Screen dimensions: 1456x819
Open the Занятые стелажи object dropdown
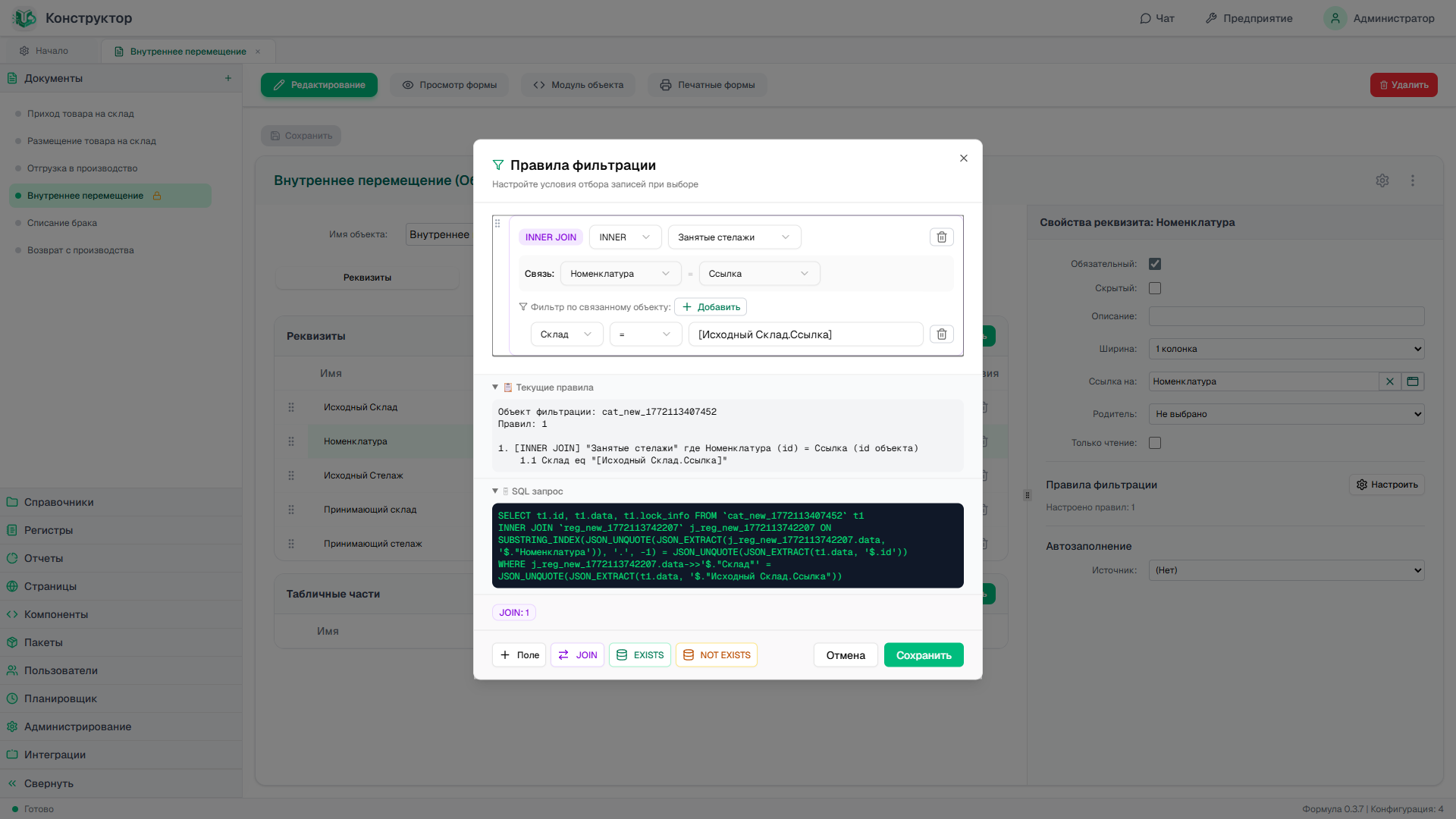tap(734, 237)
